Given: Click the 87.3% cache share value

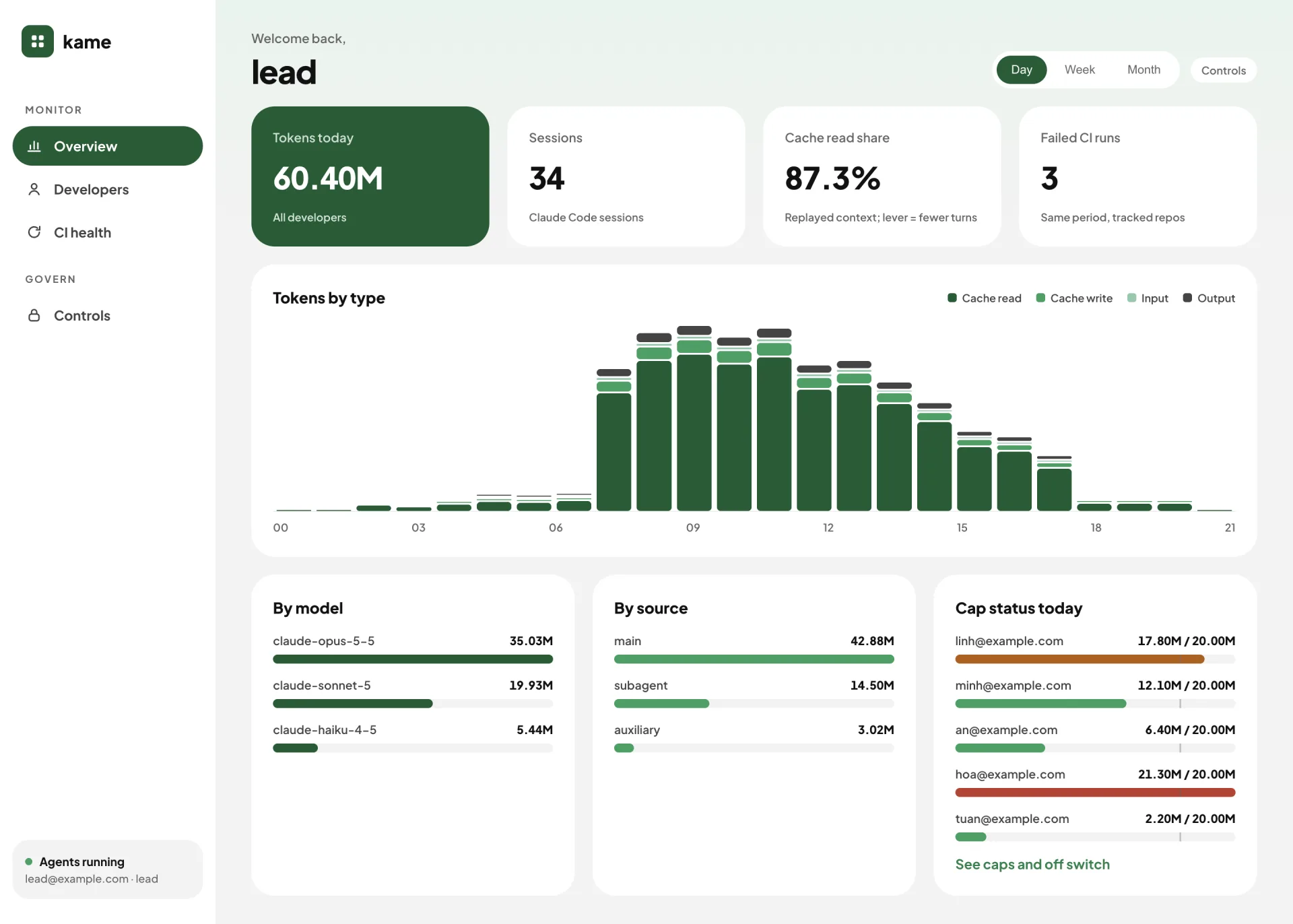Looking at the screenshot, I should [832, 178].
